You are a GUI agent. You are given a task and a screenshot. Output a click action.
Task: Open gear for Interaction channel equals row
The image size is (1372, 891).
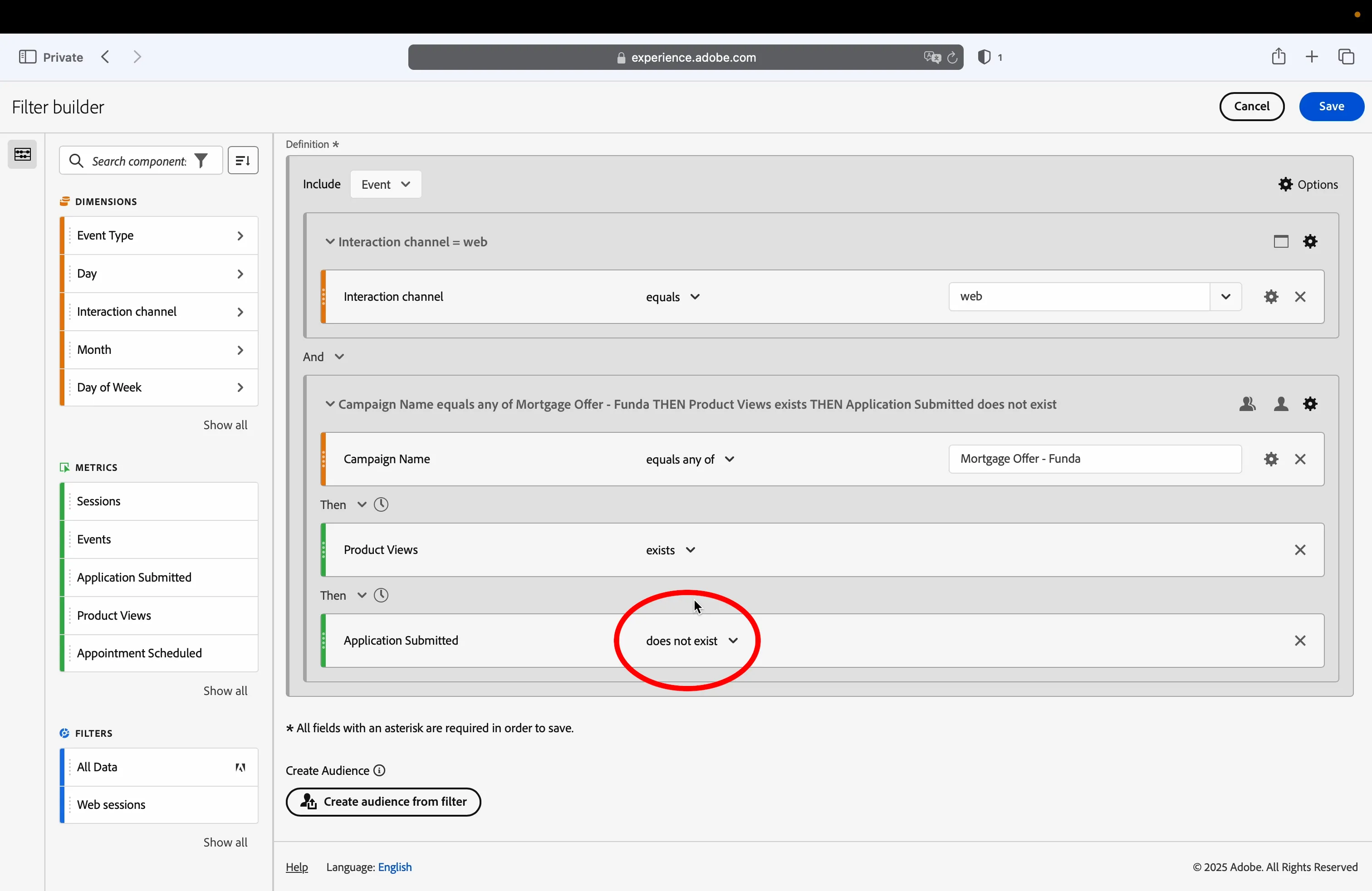[x=1271, y=297]
